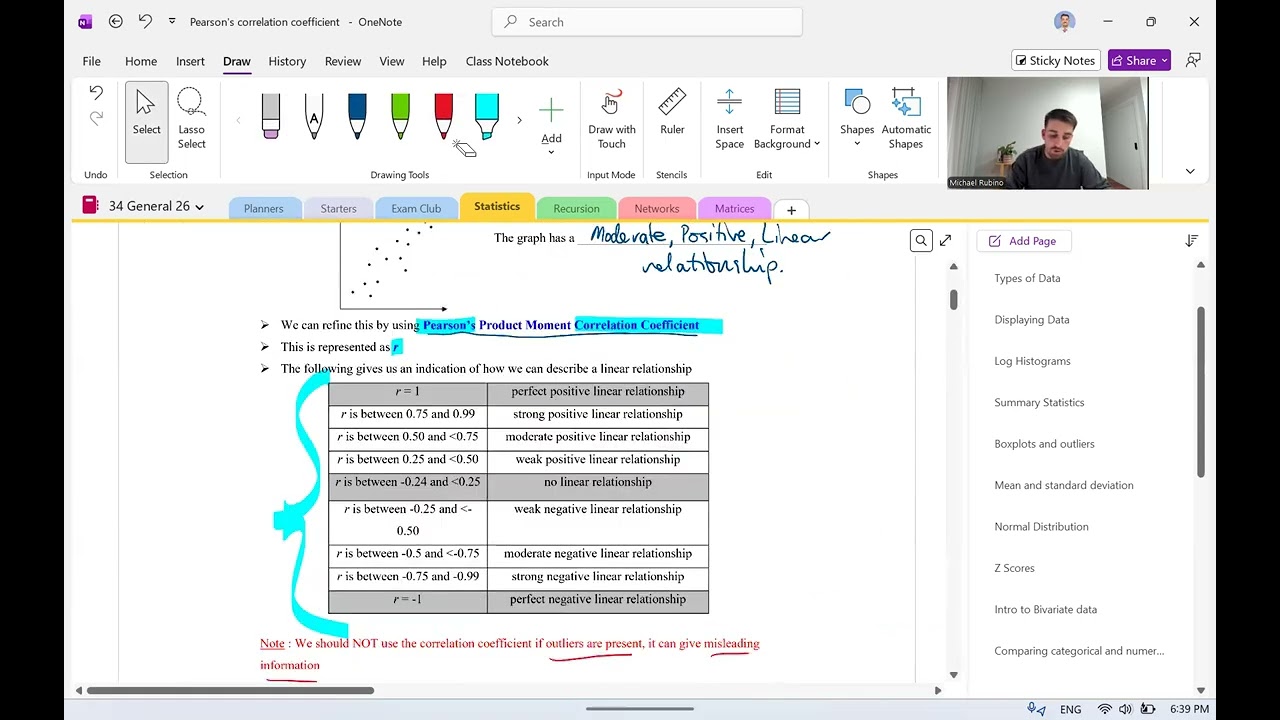Click the taskbar microphone icon

1034,709
